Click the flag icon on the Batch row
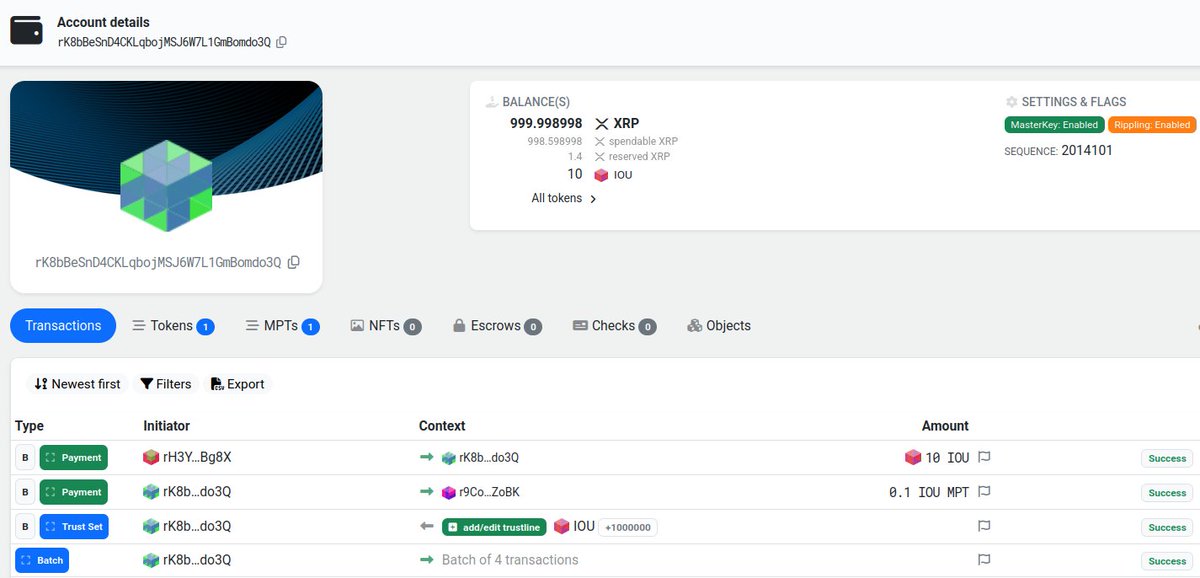Screen dimensions: 1200x578 coord(984,560)
